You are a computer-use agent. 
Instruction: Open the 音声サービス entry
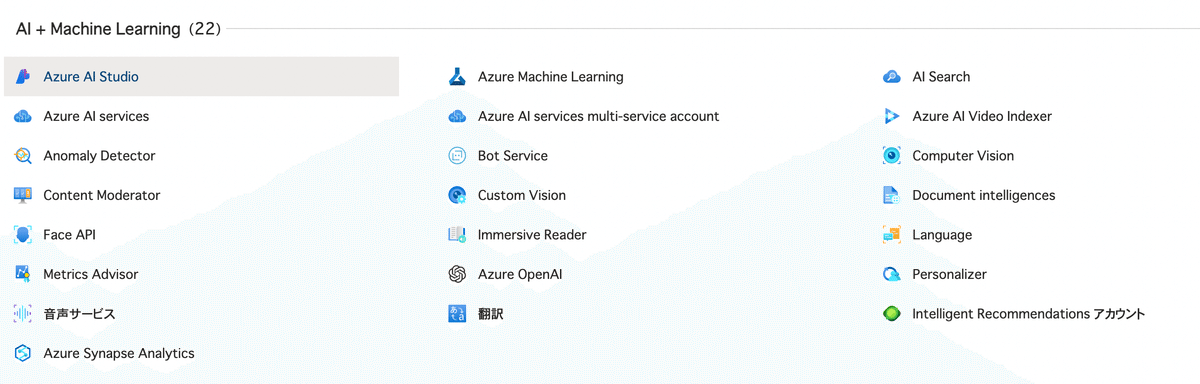79,314
